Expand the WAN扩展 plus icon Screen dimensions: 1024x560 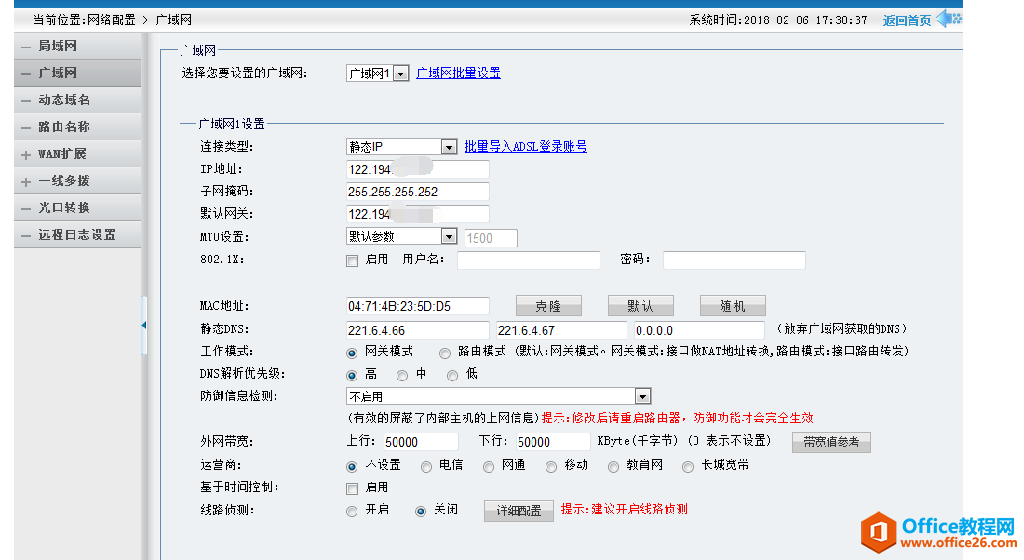click(26, 155)
